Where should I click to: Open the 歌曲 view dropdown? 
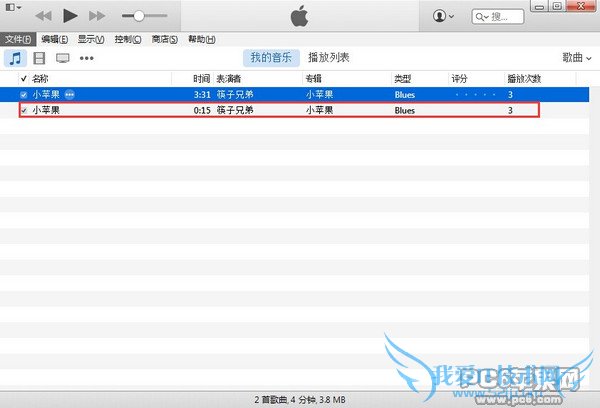577,58
